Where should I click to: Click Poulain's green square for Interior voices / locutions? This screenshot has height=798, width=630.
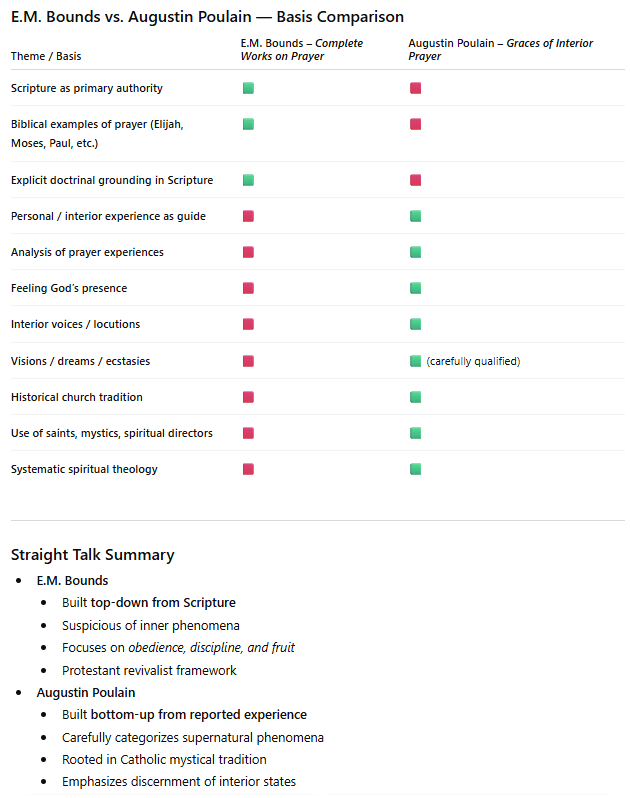(415, 324)
